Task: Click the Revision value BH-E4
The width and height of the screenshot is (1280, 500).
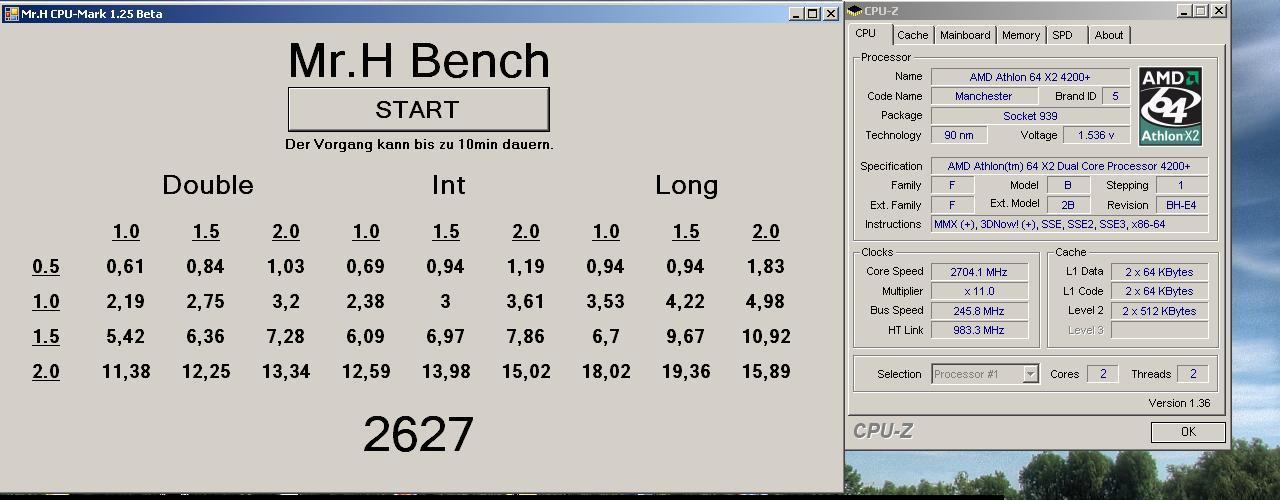Action: pyautogui.click(x=1181, y=205)
